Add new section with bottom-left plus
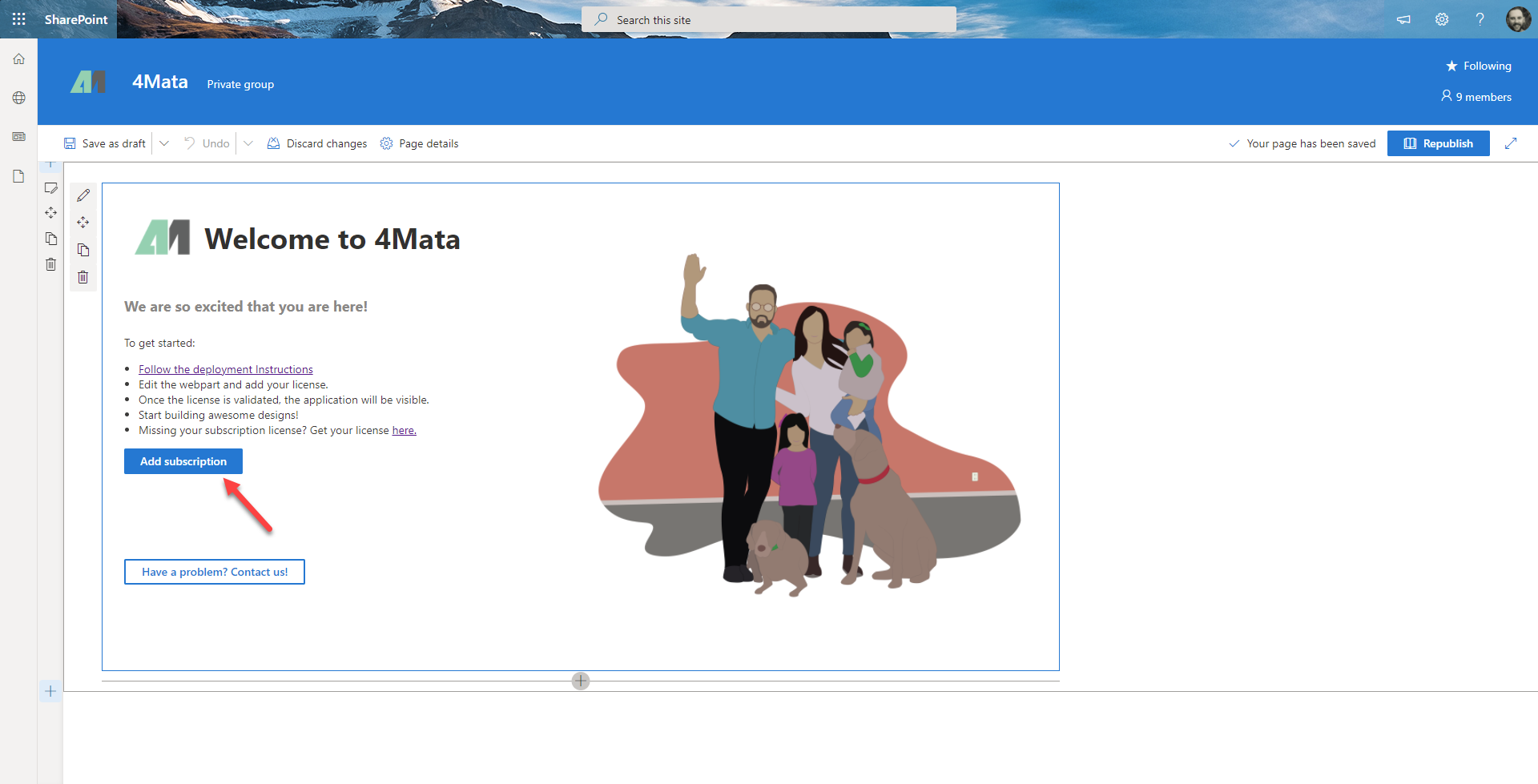The width and height of the screenshot is (1538, 784). 50,691
